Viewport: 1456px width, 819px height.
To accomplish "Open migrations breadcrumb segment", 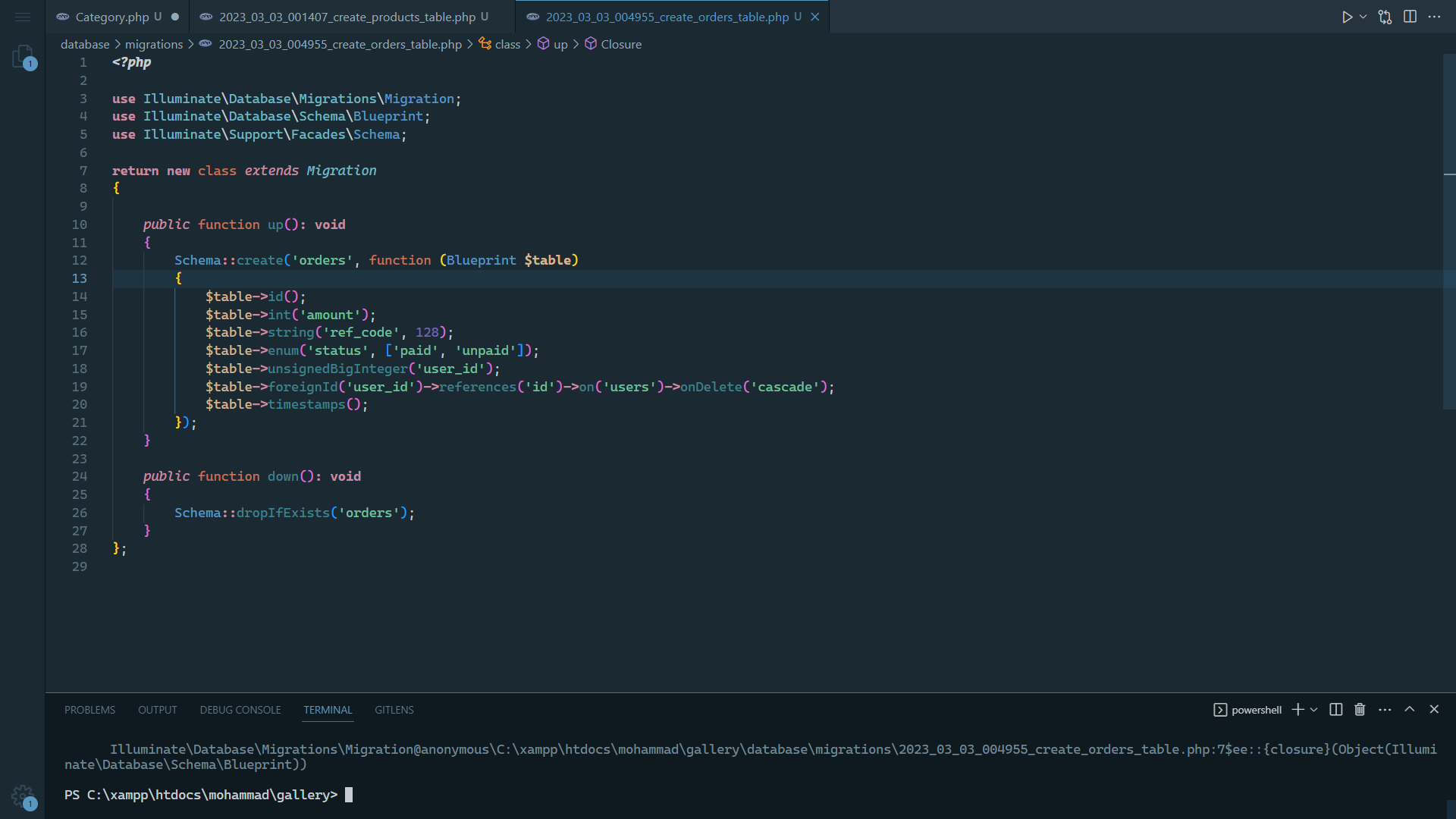I will point(154,44).
